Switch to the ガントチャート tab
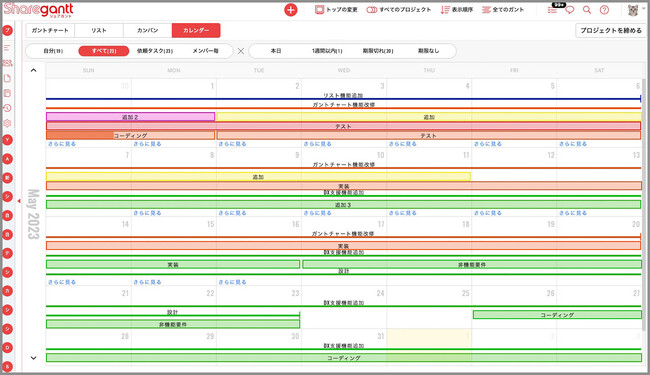Viewport: 650px width, 375px height. pos(50,30)
